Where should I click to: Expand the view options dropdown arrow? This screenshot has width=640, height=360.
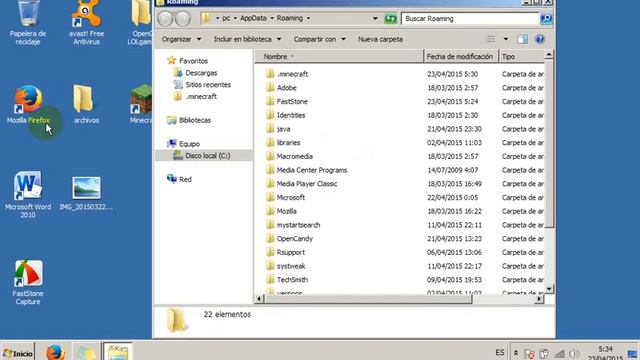click(x=506, y=39)
